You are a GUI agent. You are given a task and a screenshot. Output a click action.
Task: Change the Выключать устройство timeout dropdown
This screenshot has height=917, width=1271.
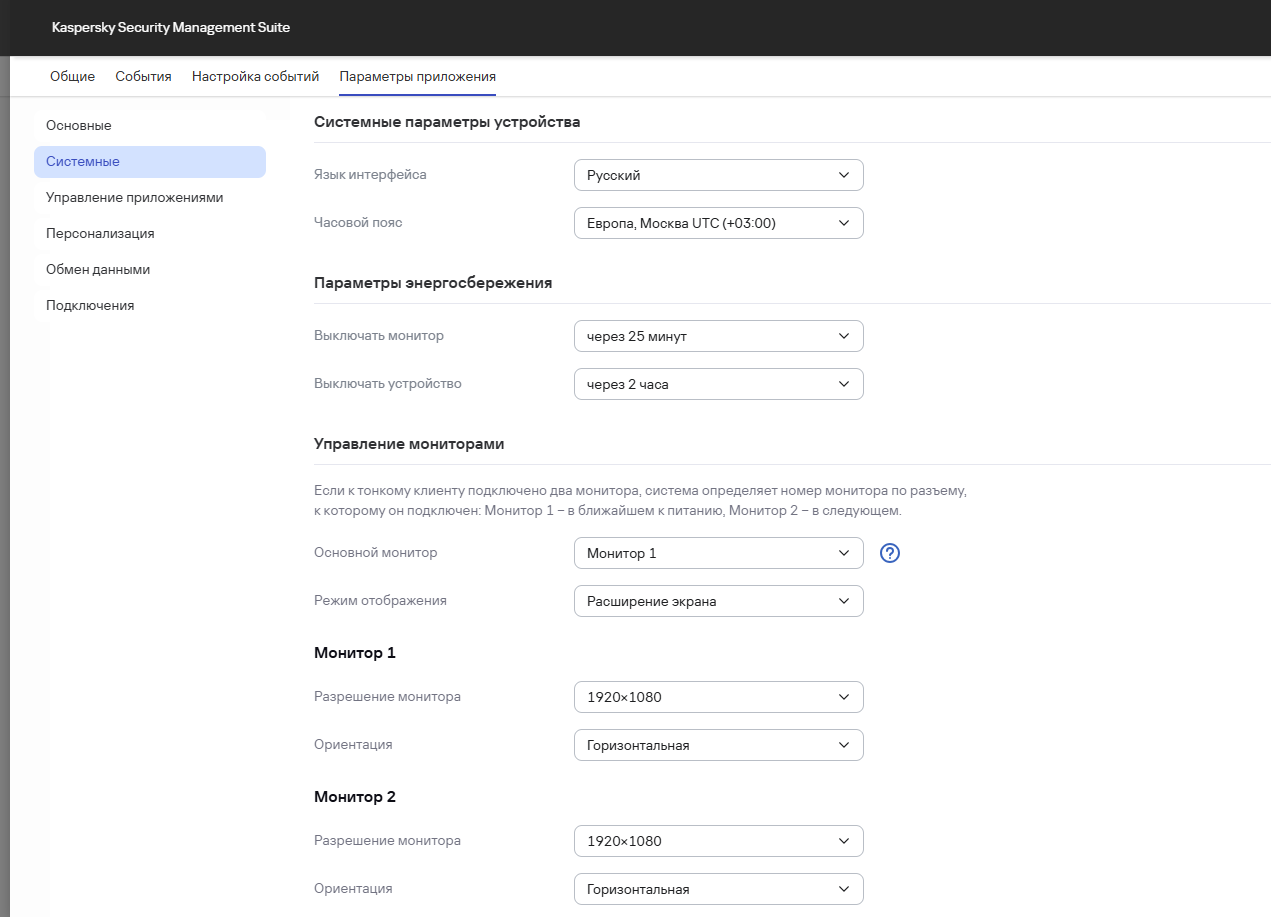pos(718,384)
